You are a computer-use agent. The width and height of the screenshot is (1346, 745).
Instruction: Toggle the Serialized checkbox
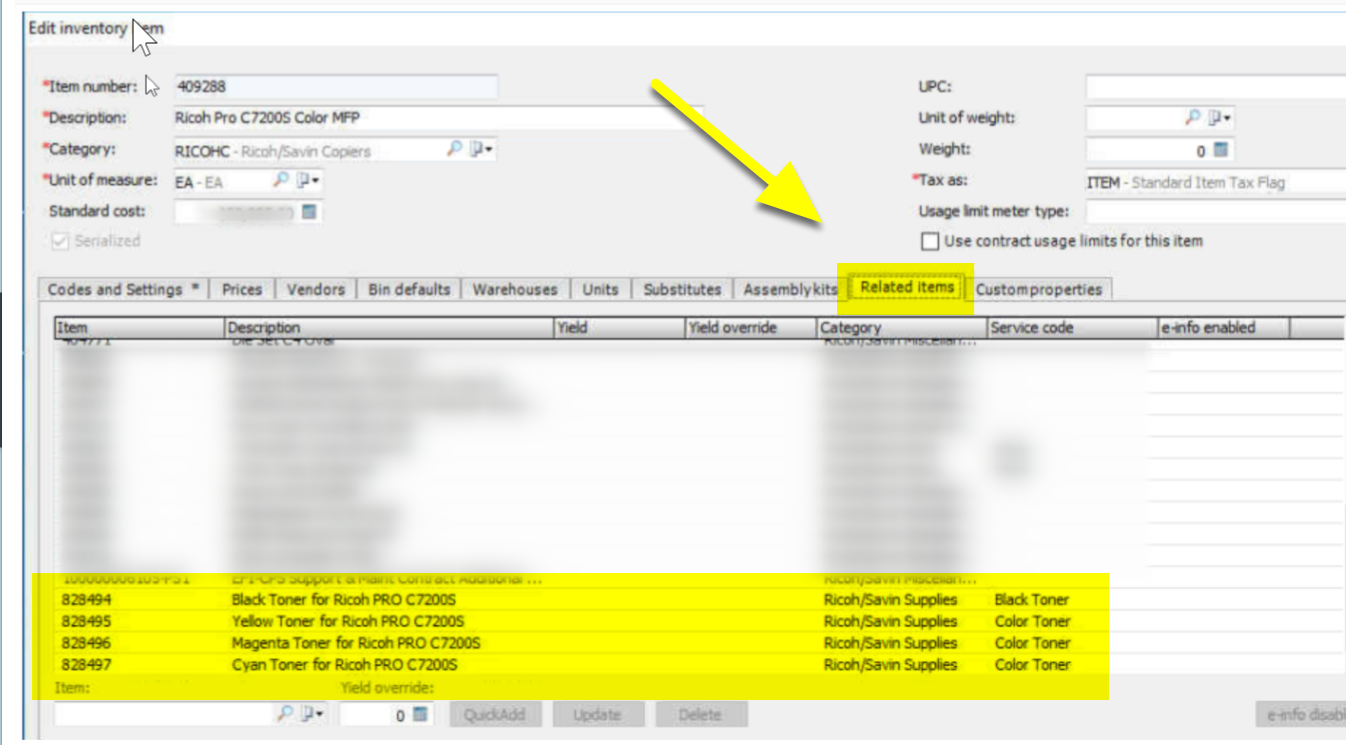pyautogui.click(x=59, y=241)
